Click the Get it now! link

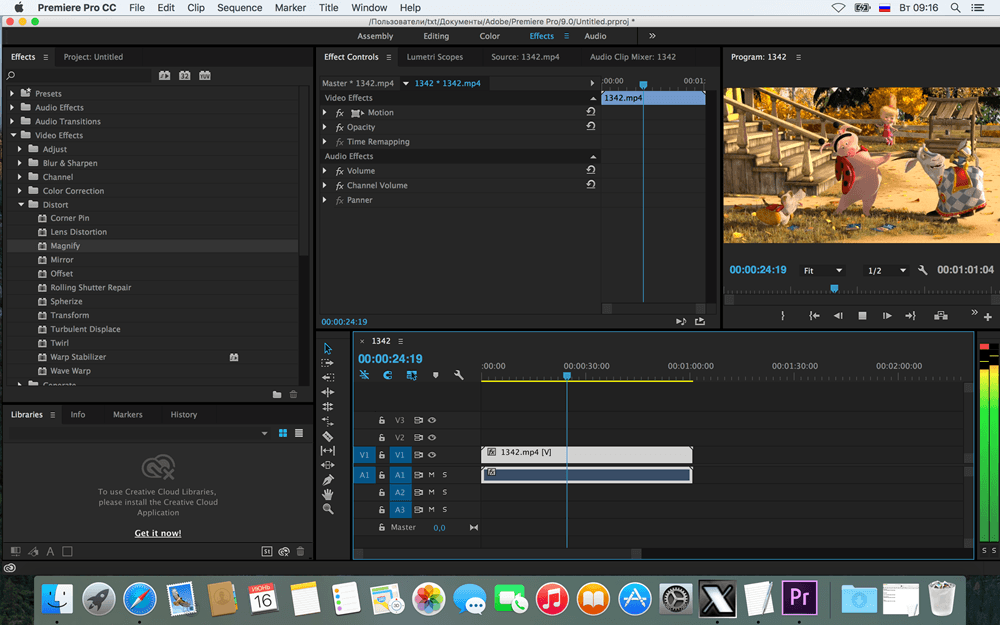point(158,533)
